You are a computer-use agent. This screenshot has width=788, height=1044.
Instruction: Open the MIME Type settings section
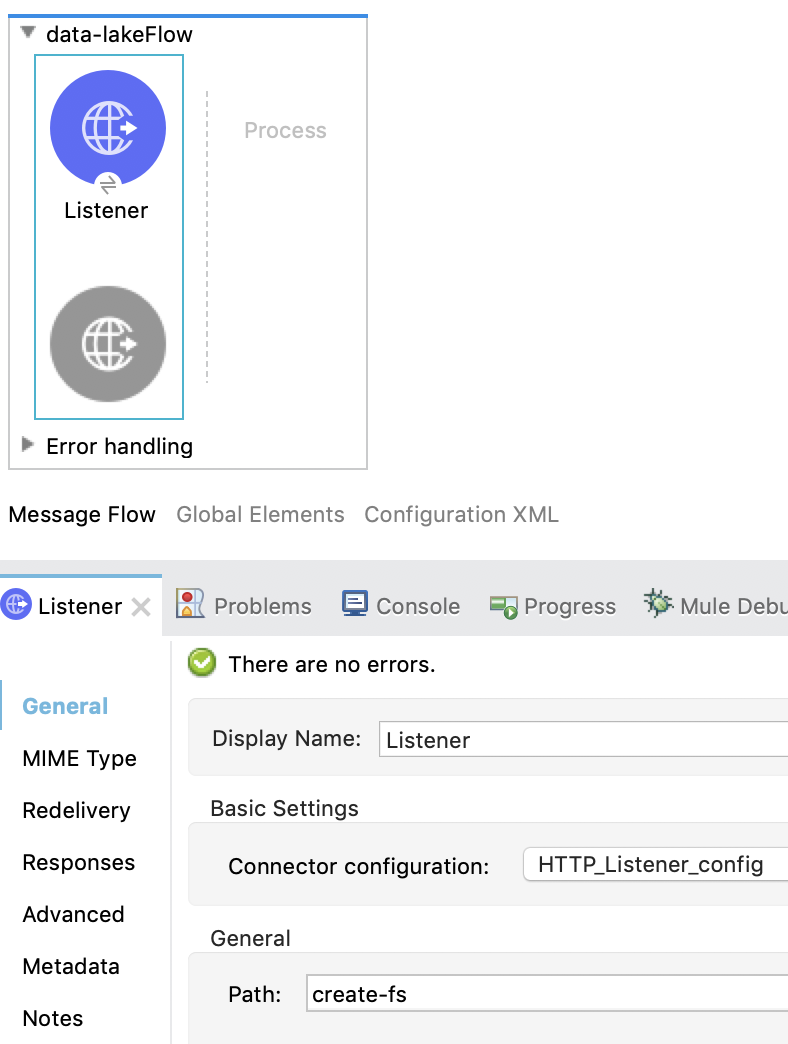pos(79,759)
